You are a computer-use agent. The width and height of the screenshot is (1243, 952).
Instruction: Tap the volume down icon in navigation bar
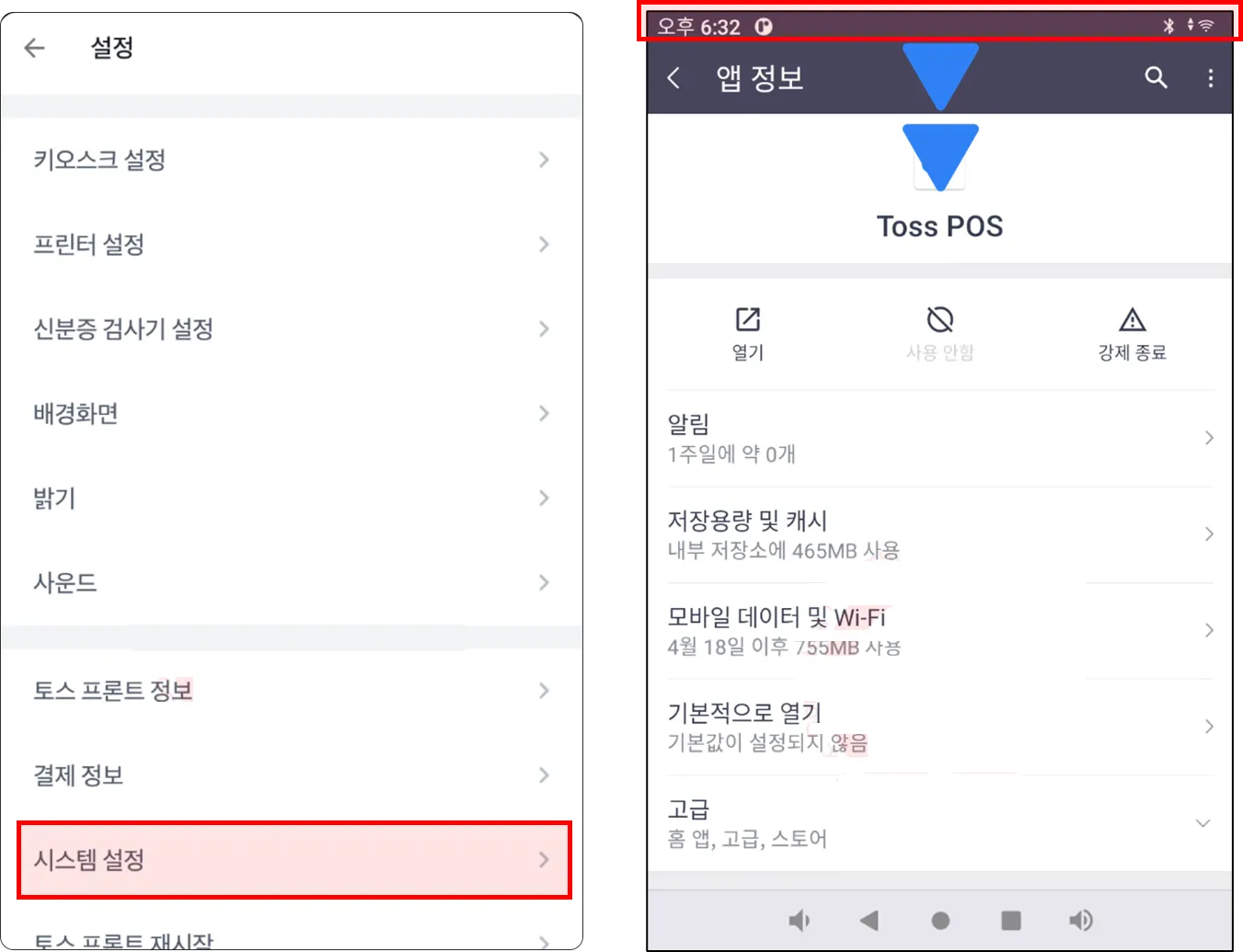click(x=799, y=920)
